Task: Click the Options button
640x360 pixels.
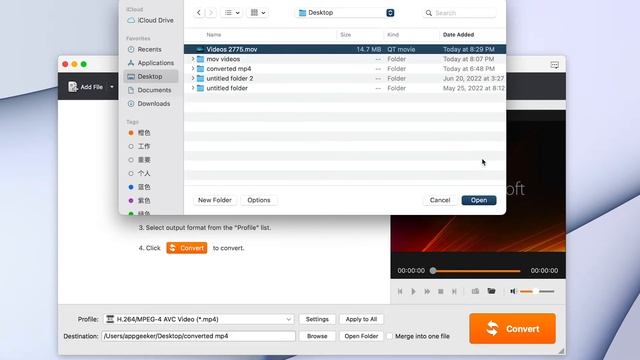Action: tap(259, 200)
